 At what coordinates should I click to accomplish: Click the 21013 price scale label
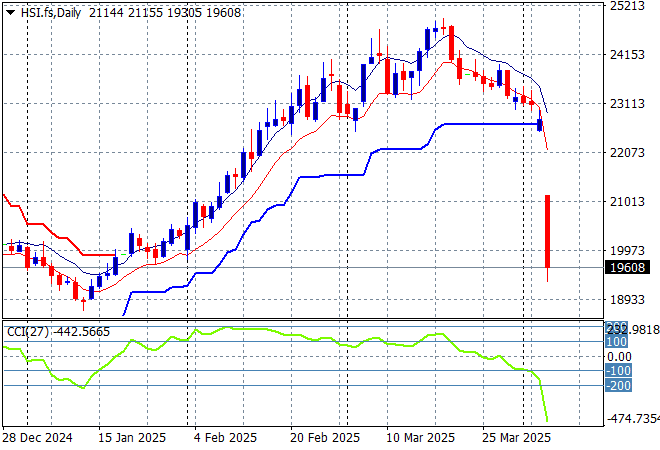coord(628,202)
